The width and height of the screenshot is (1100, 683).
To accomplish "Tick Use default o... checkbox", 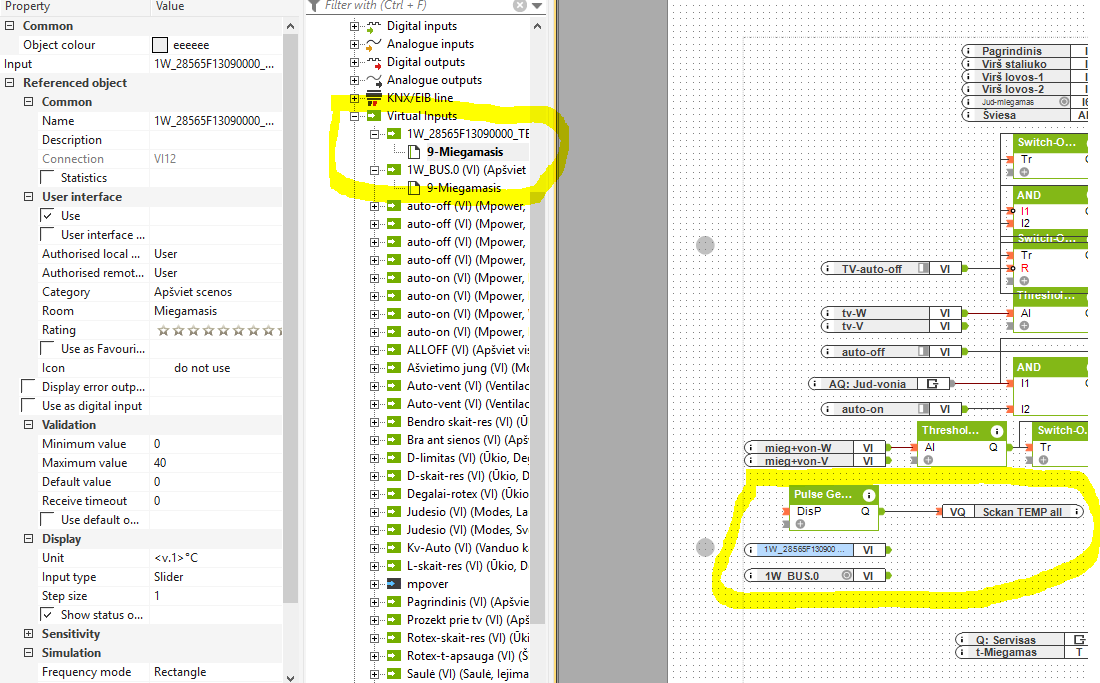I will (48, 520).
